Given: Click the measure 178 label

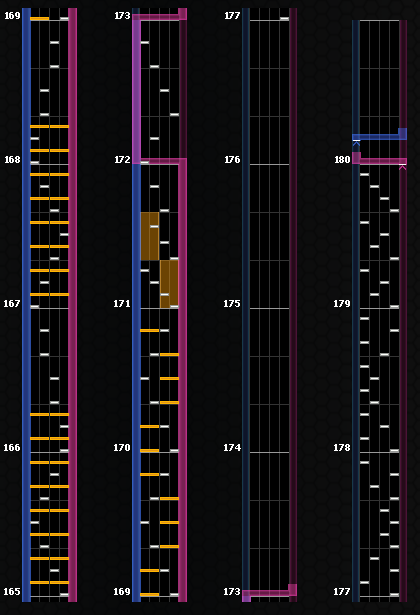Looking at the screenshot, I should (342, 447).
